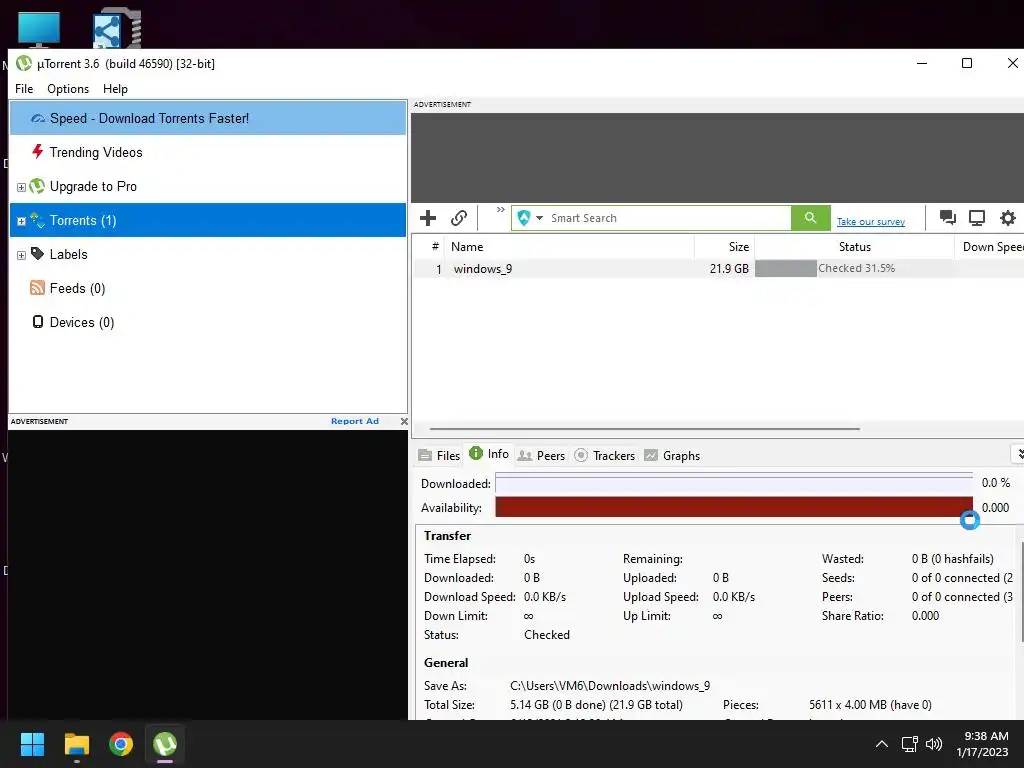Click the search provider shield icon
The height and width of the screenshot is (768, 1024).
[x=524, y=217]
